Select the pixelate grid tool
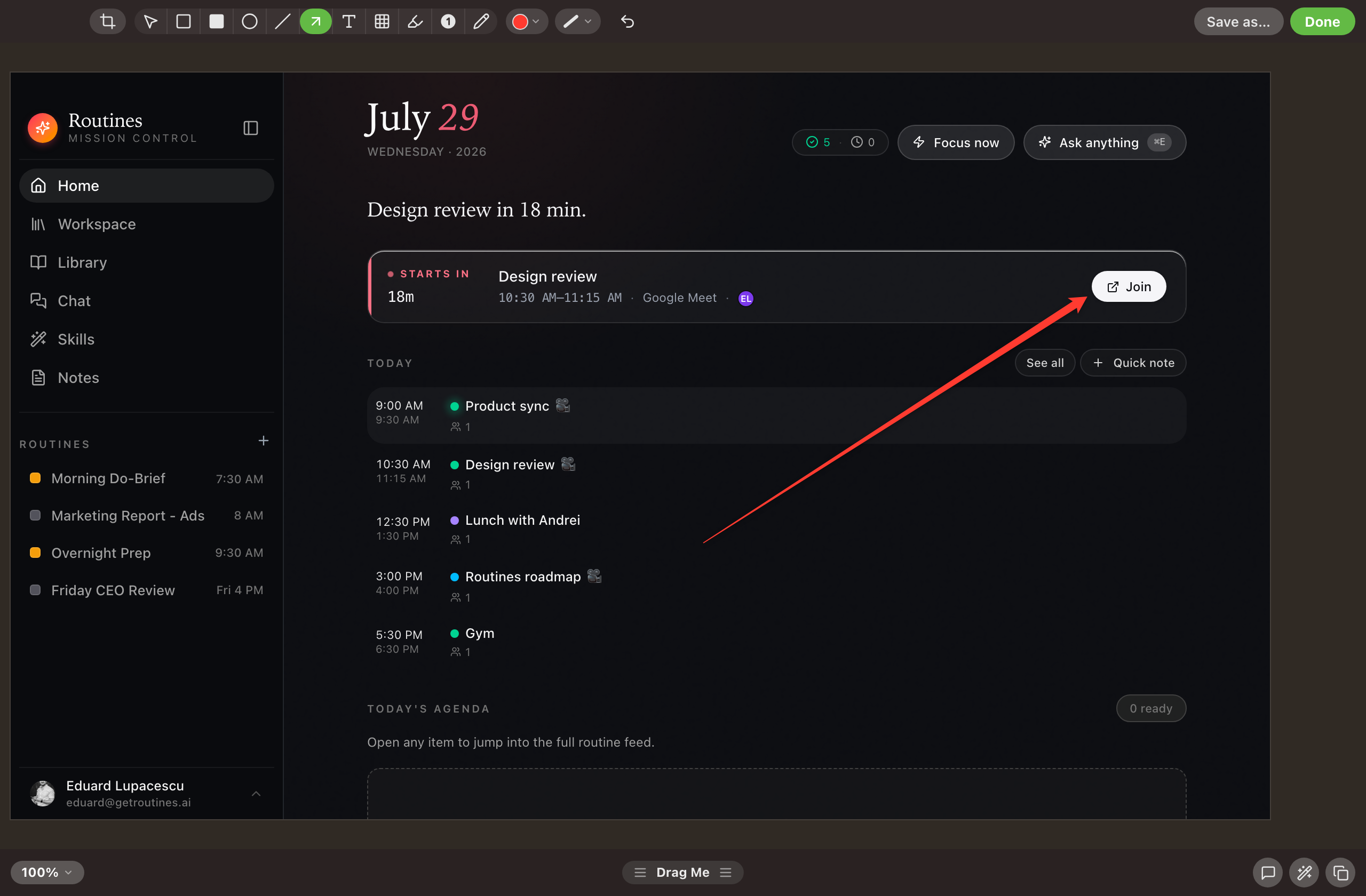This screenshot has width=1366, height=896. point(382,22)
